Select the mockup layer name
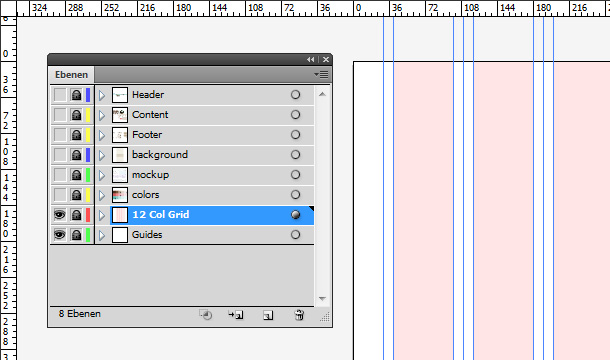The image size is (610, 360). 151,175
